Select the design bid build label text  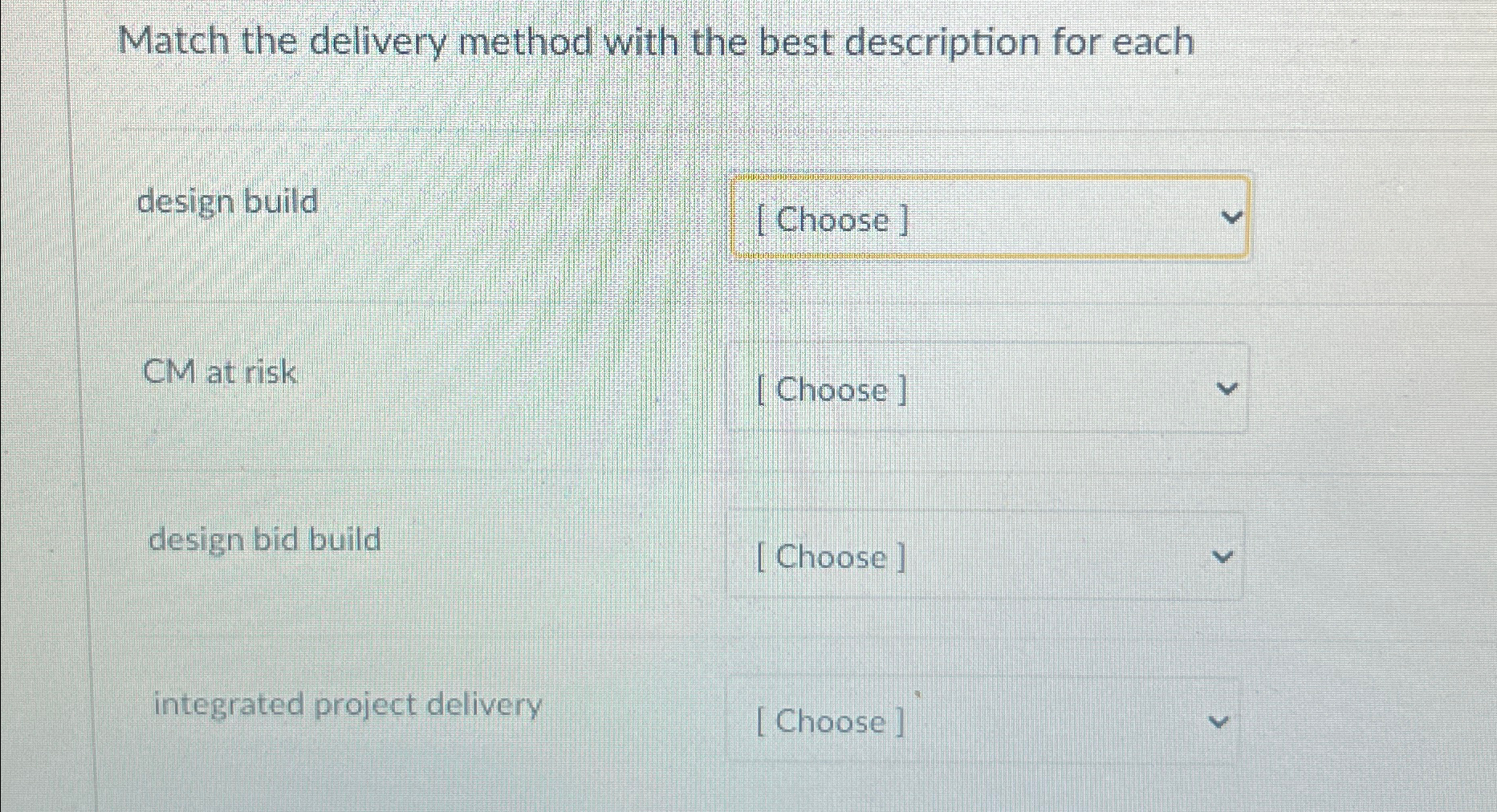[265, 539]
